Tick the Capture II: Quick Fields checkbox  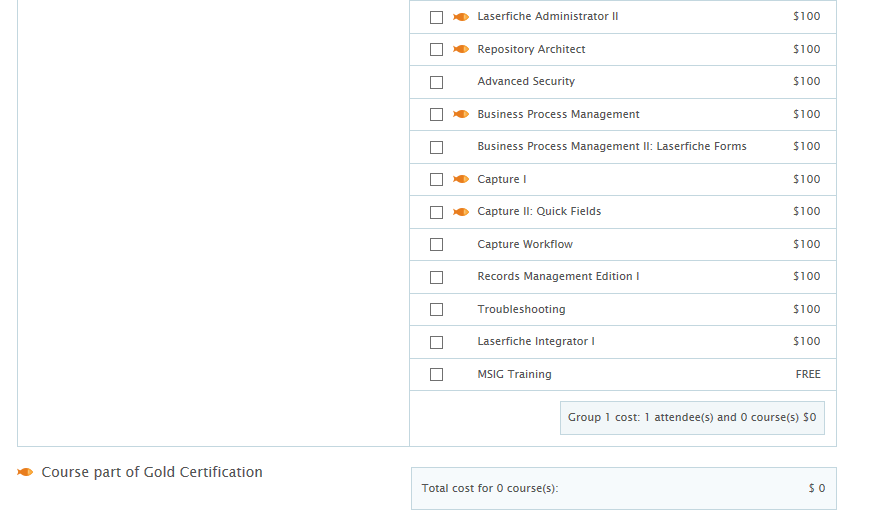tap(437, 212)
